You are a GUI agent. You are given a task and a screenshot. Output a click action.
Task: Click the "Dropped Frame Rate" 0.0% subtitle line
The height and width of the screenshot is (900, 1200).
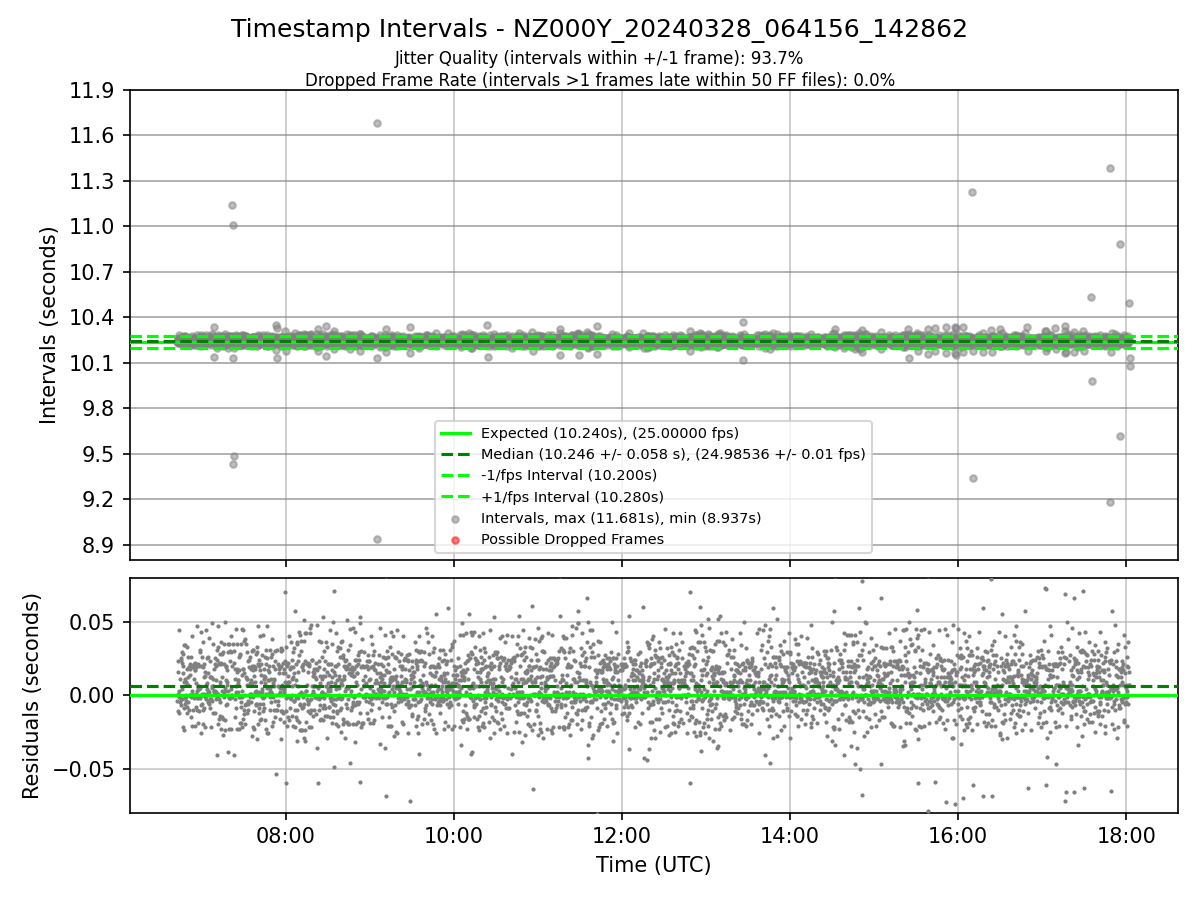(599, 80)
